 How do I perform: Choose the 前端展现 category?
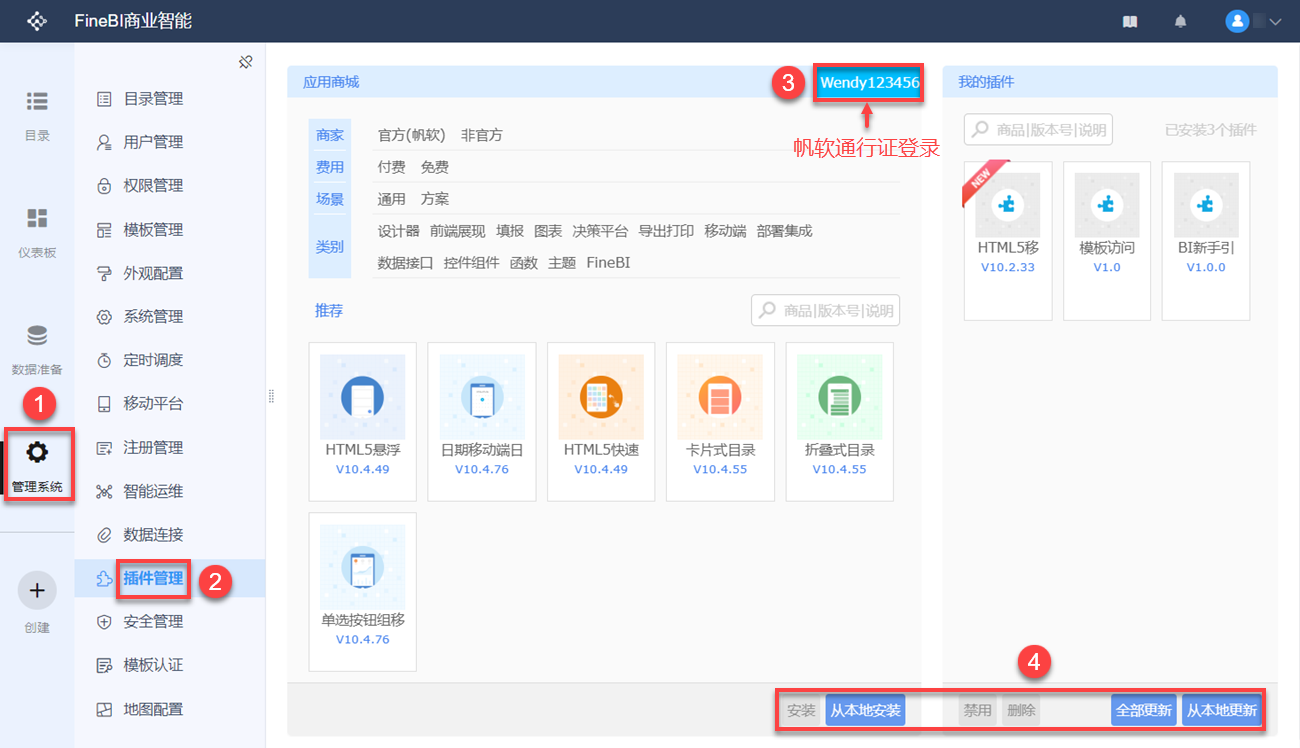pos(457,231)
